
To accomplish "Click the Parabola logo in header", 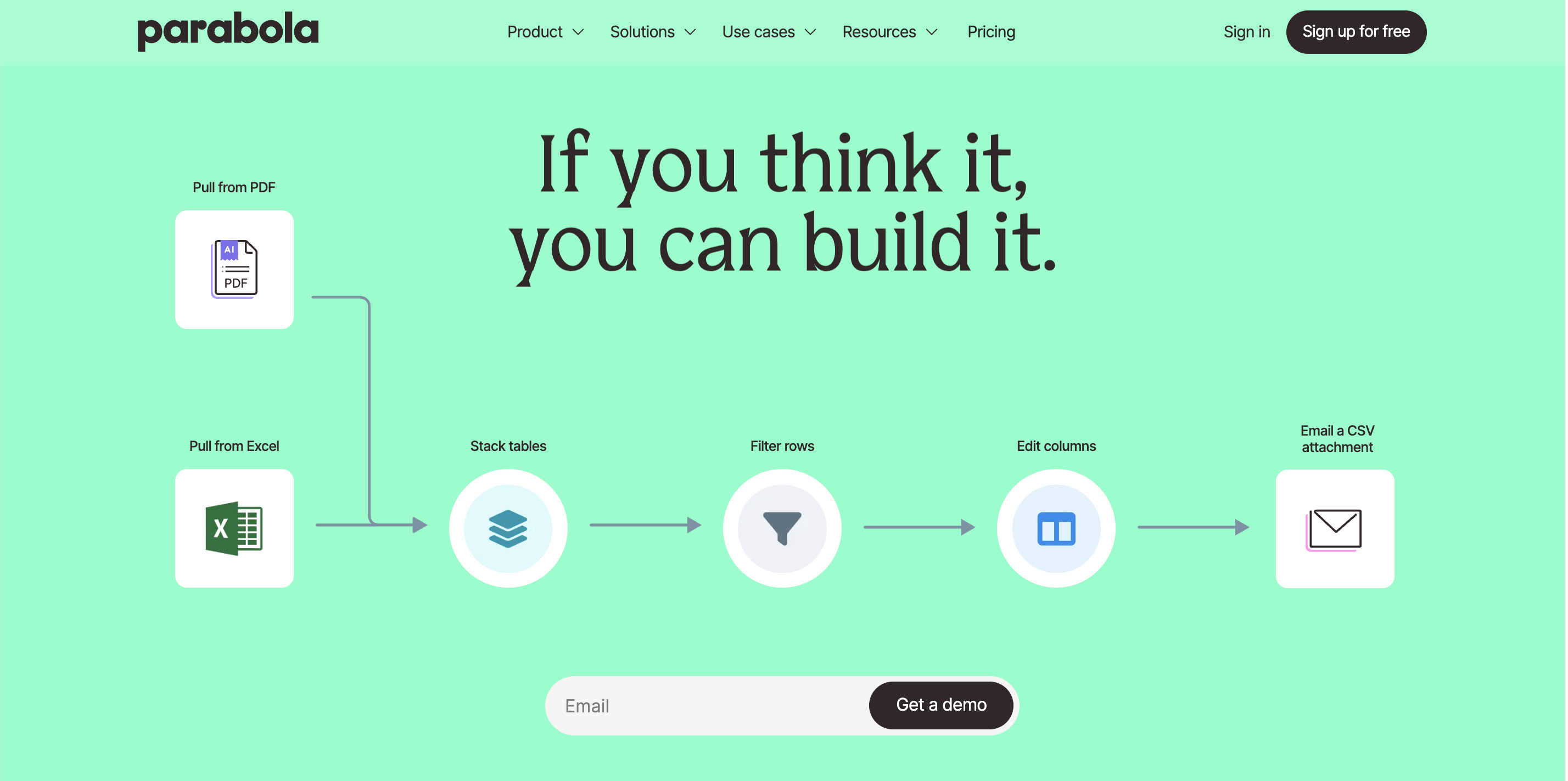I will [227, 31].
